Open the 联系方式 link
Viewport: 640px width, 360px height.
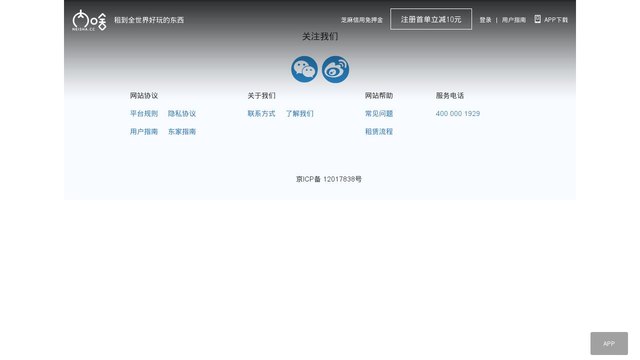point(261,113)
